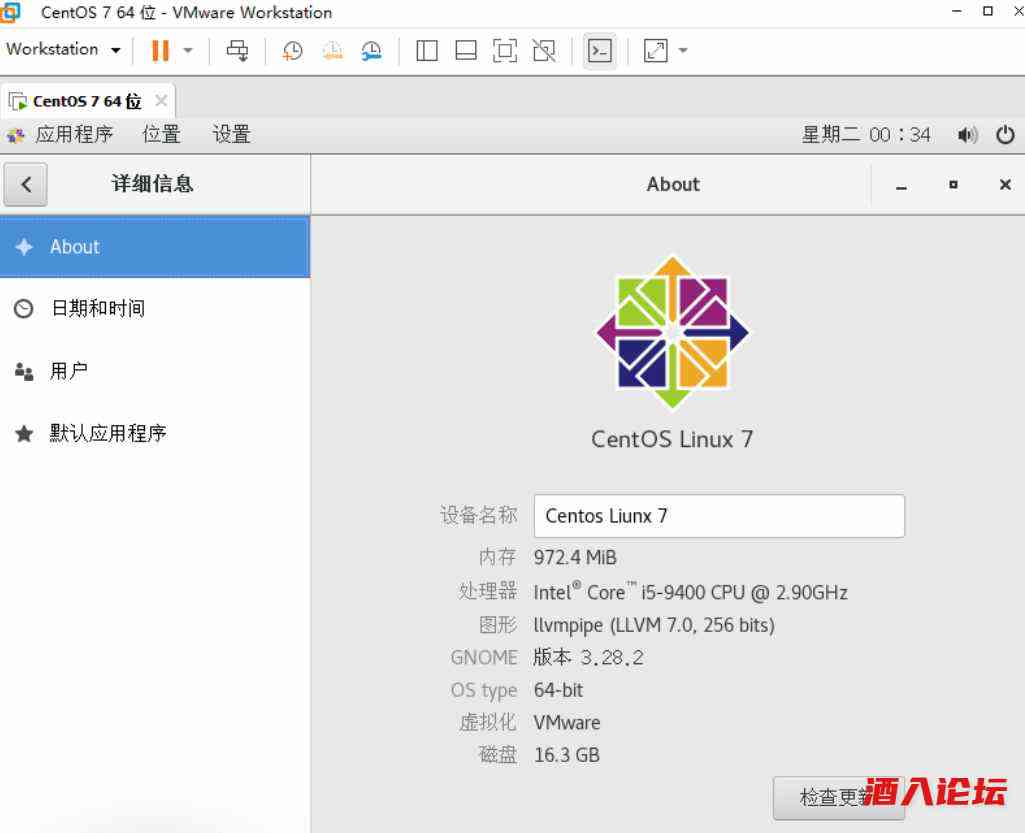Open 用户 settings
The width and height of the screenshot is (1025, 833).
[x=155, y=371]
